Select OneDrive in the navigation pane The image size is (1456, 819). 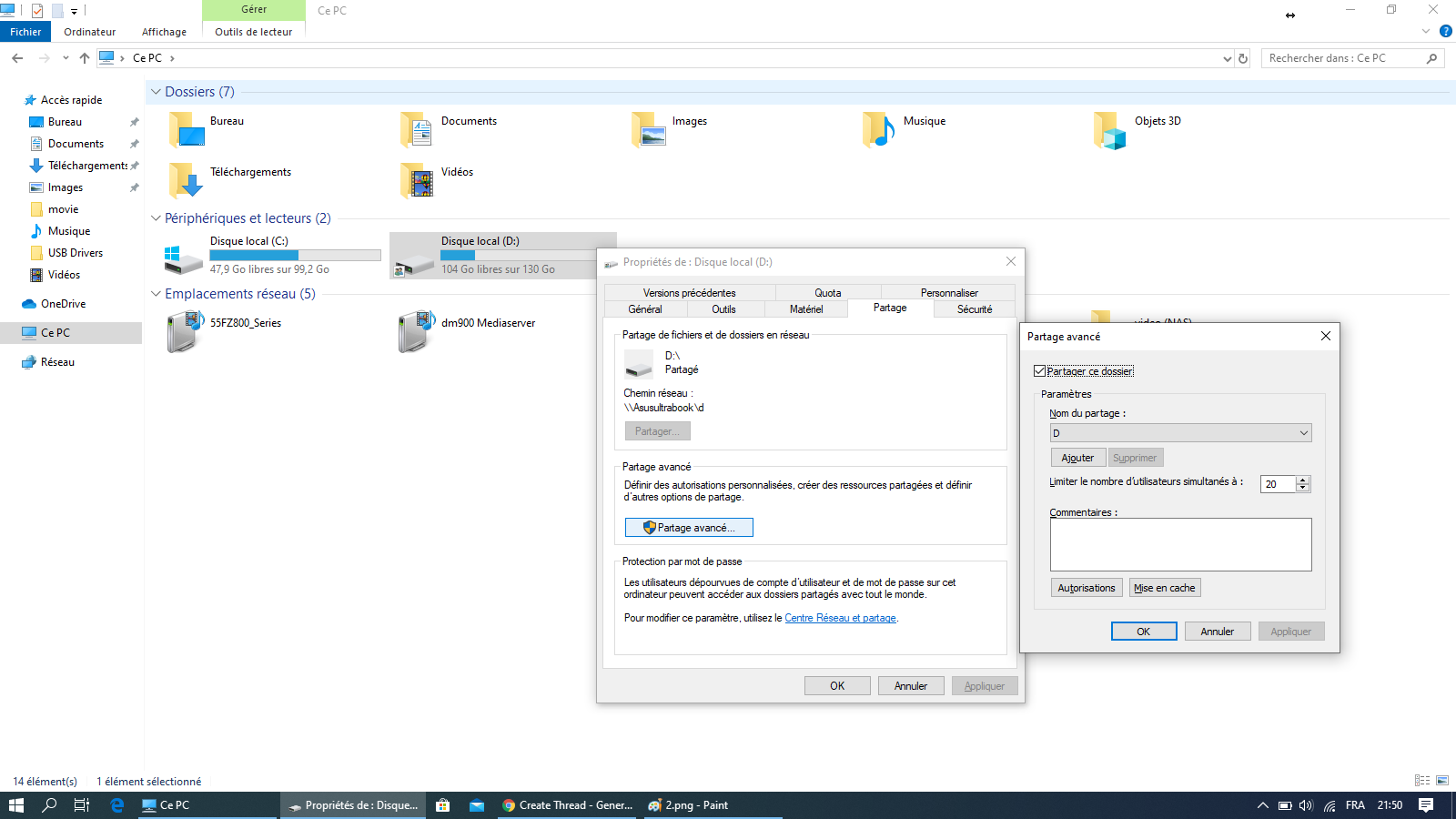63,304
